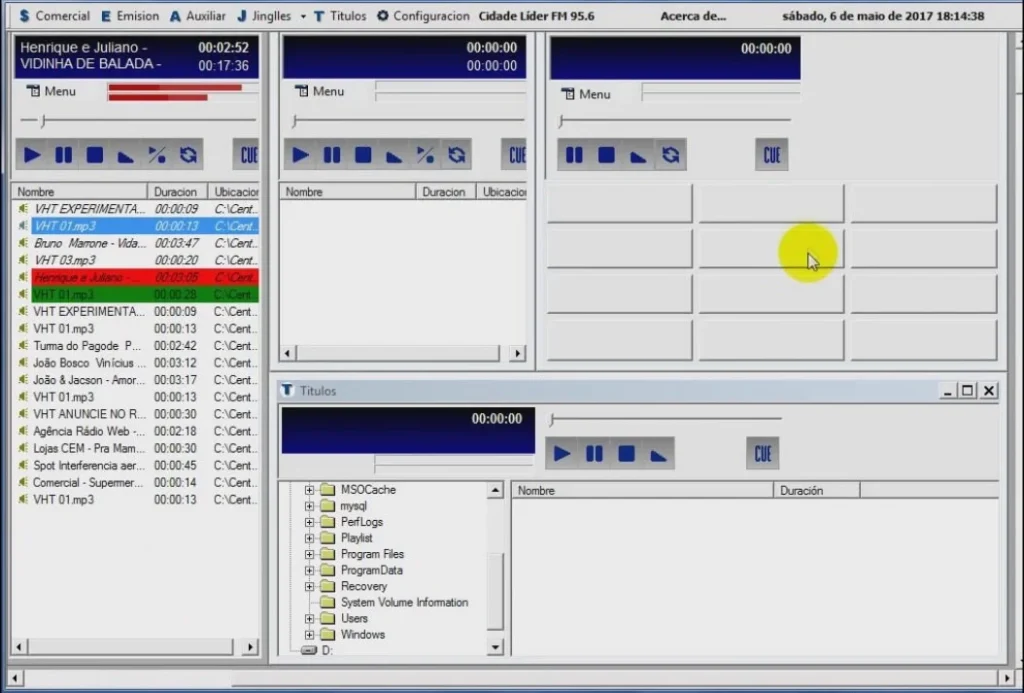Click the percent icon on the second deck

pyautogui.click(x=426, y=155)
